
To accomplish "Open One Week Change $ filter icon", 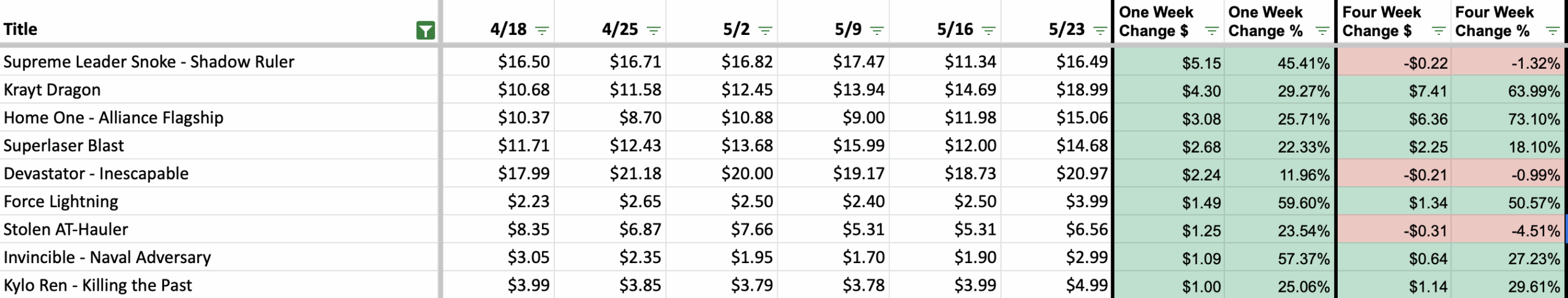I will [1212, 31].
